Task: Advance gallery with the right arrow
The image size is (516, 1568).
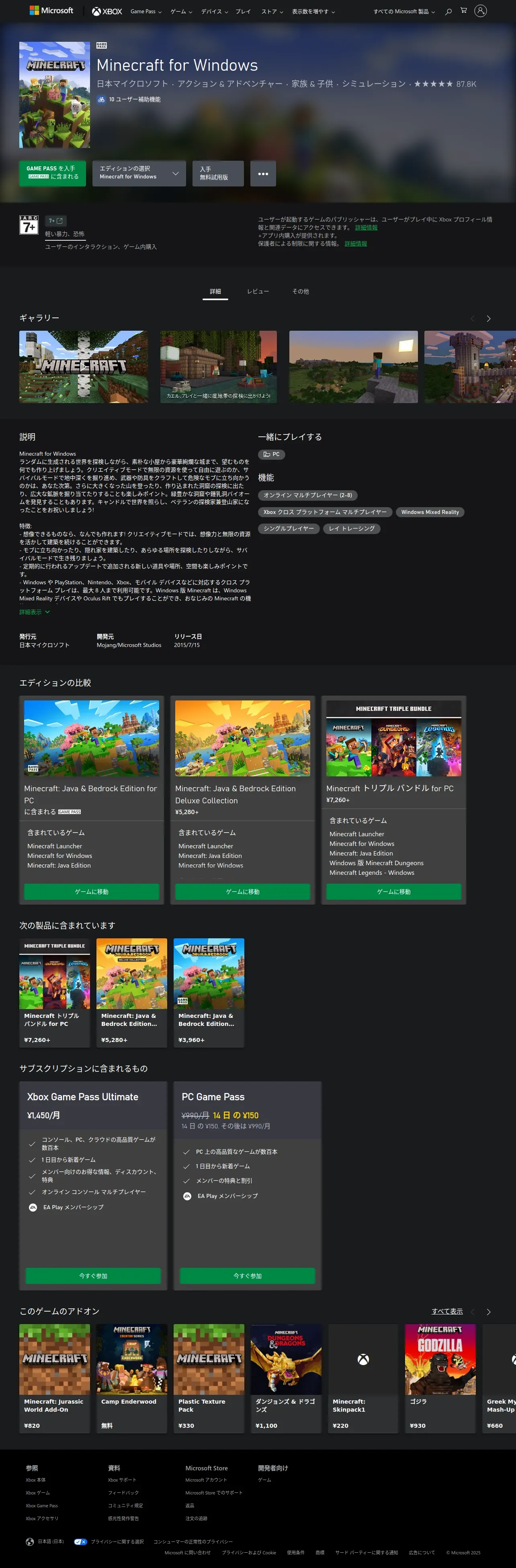Action: tap(489, 318)
